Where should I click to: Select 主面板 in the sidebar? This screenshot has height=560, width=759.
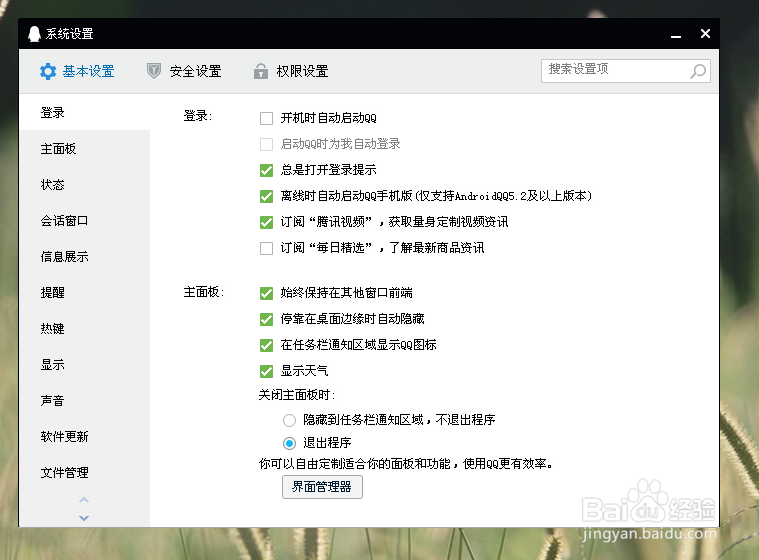(84, 149)
